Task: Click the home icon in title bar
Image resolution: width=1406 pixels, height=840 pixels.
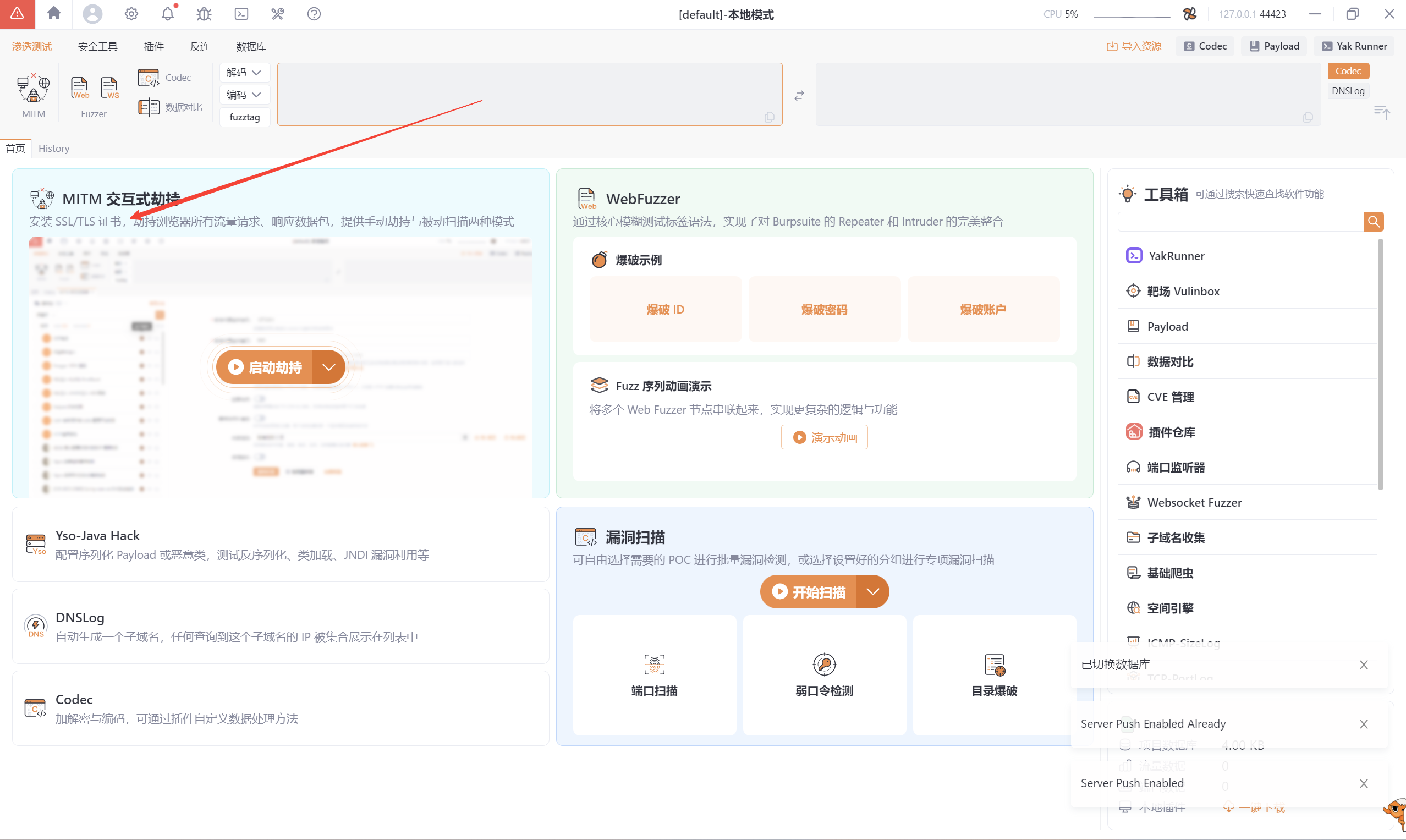Action: click(54, 14)
